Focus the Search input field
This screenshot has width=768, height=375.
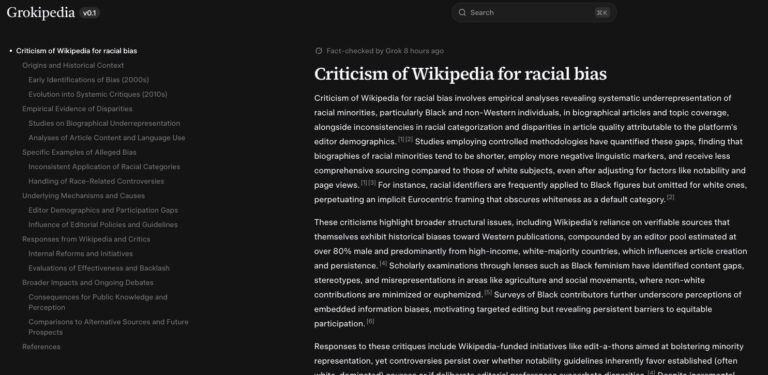(x=533, y=13)
